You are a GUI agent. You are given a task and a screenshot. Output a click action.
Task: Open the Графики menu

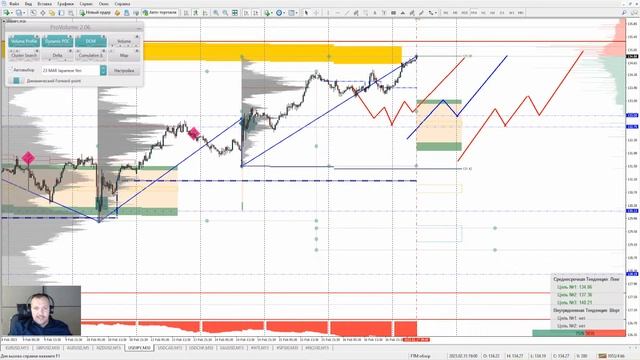coord(65,4)
